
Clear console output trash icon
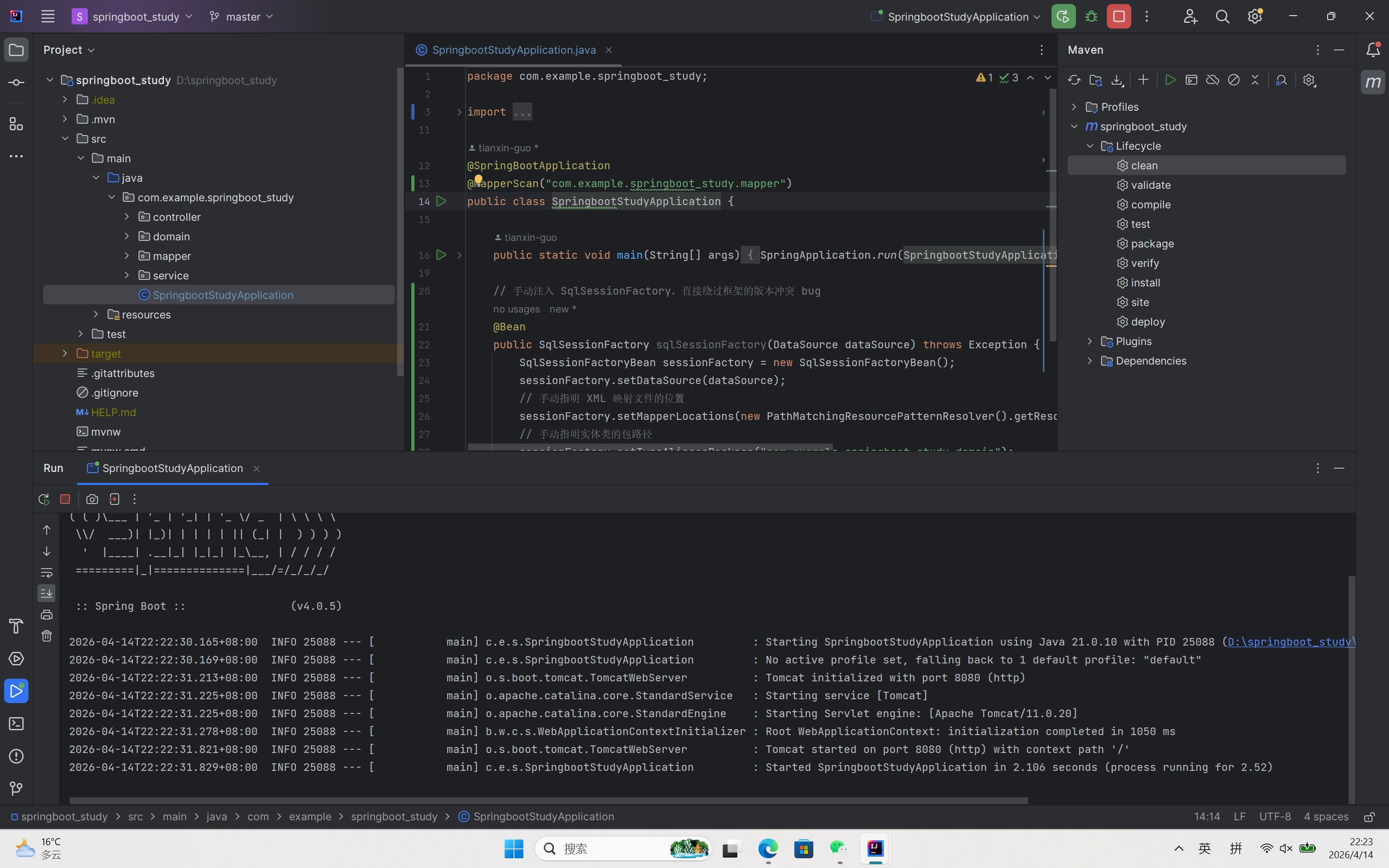pos(47,636)
